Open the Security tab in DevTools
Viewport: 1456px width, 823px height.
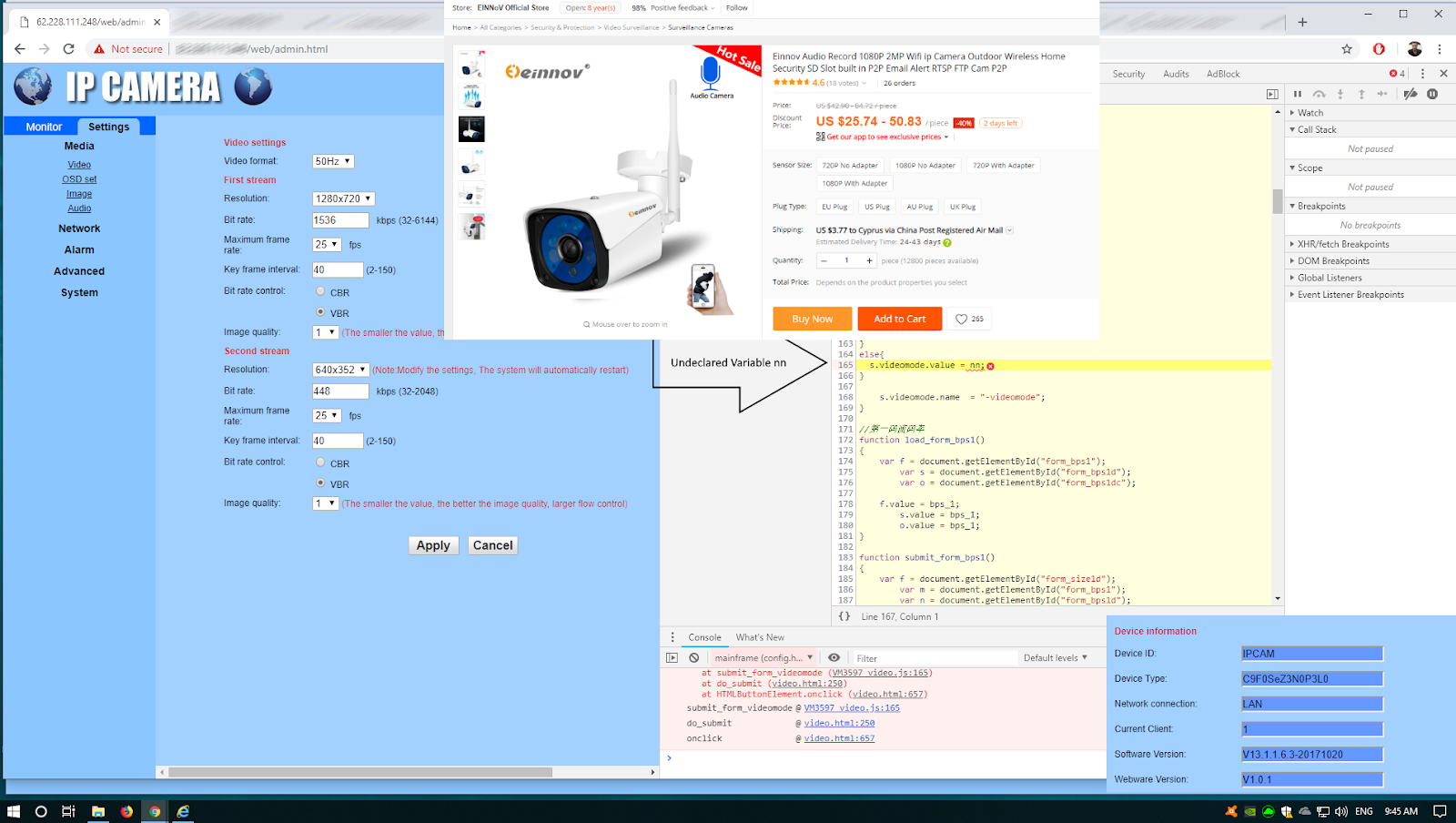1128,74
